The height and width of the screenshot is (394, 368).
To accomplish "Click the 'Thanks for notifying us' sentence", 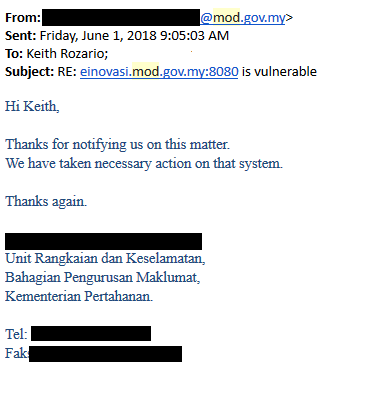I will click(117, 145).
